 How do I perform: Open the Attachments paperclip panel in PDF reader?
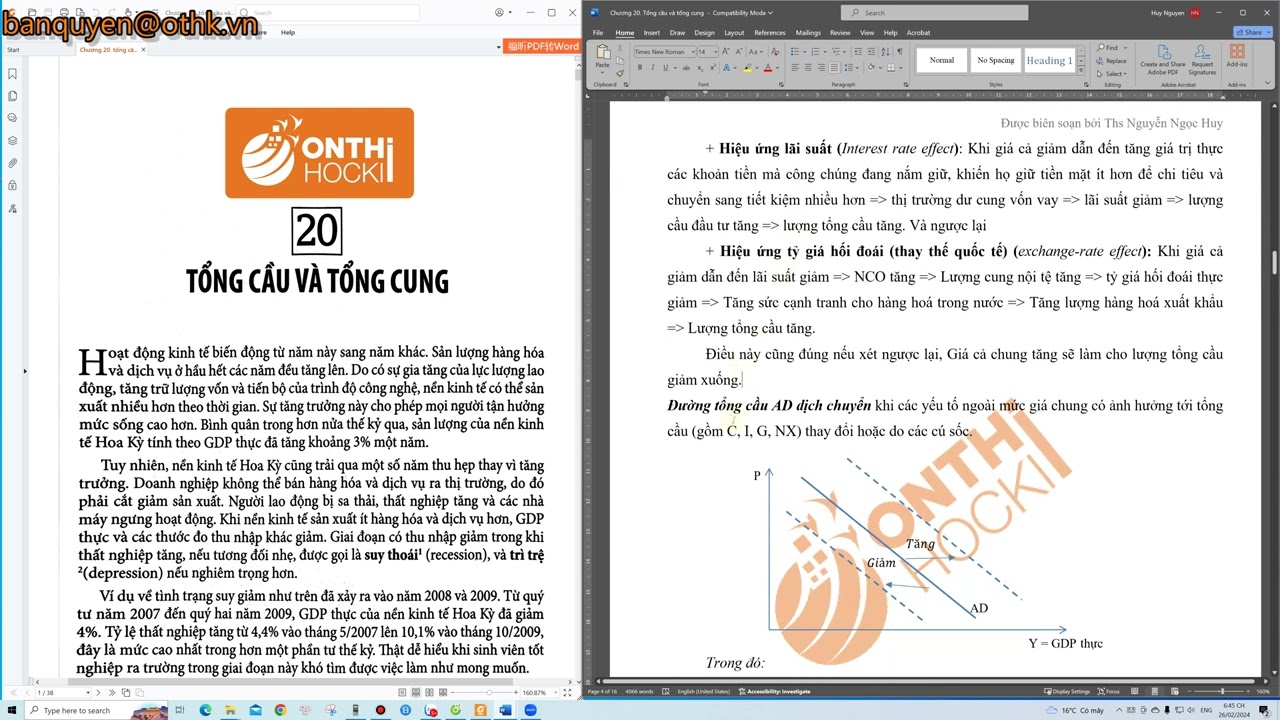click(13, 163)
